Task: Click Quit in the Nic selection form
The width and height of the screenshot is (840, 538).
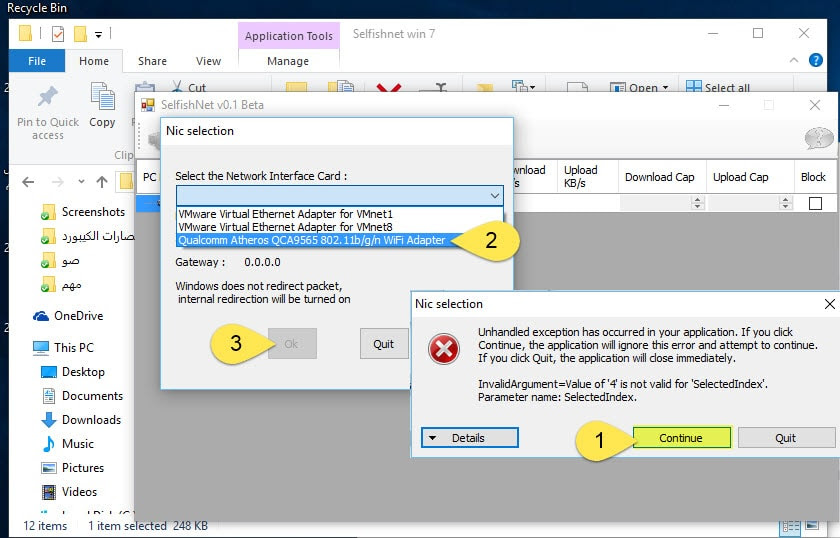Action: click(384, 343)
